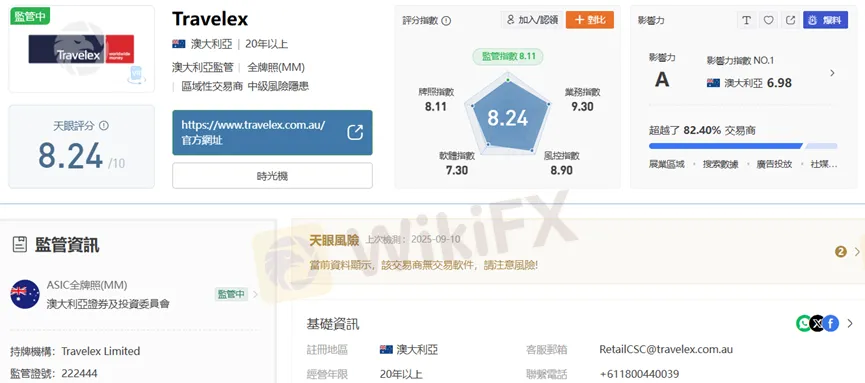Click the radar chart score 8.24
This screenshot has height=383, width=865.
point(508,118)
